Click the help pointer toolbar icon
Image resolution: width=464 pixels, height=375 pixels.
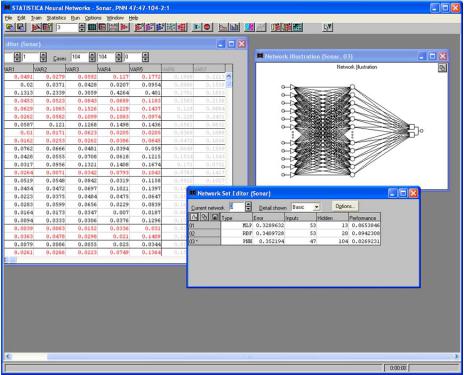tap(328, 27)
